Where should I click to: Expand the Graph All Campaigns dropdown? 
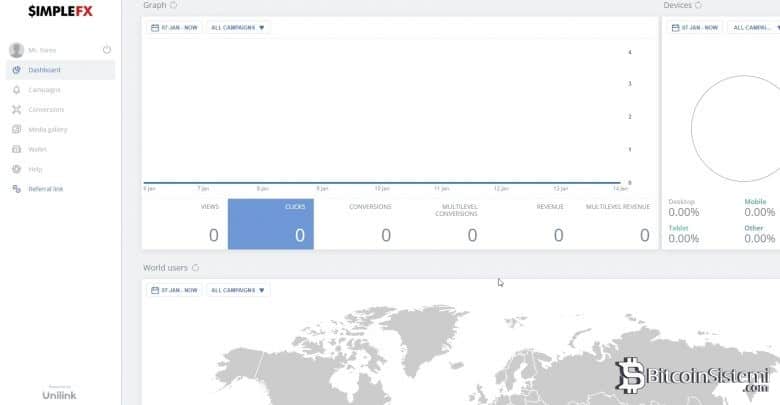(238, 27)
